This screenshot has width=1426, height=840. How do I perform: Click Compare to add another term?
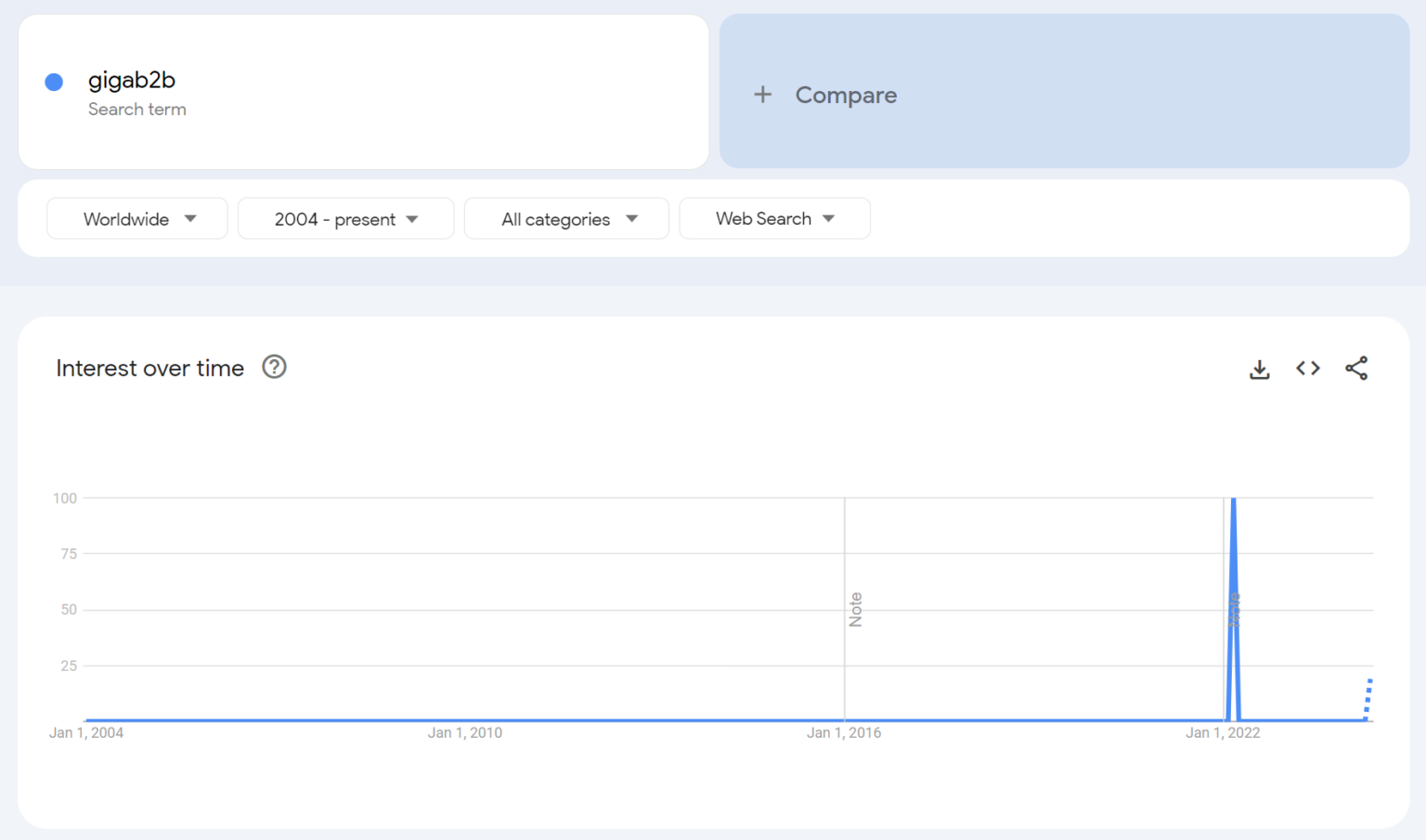845,95
